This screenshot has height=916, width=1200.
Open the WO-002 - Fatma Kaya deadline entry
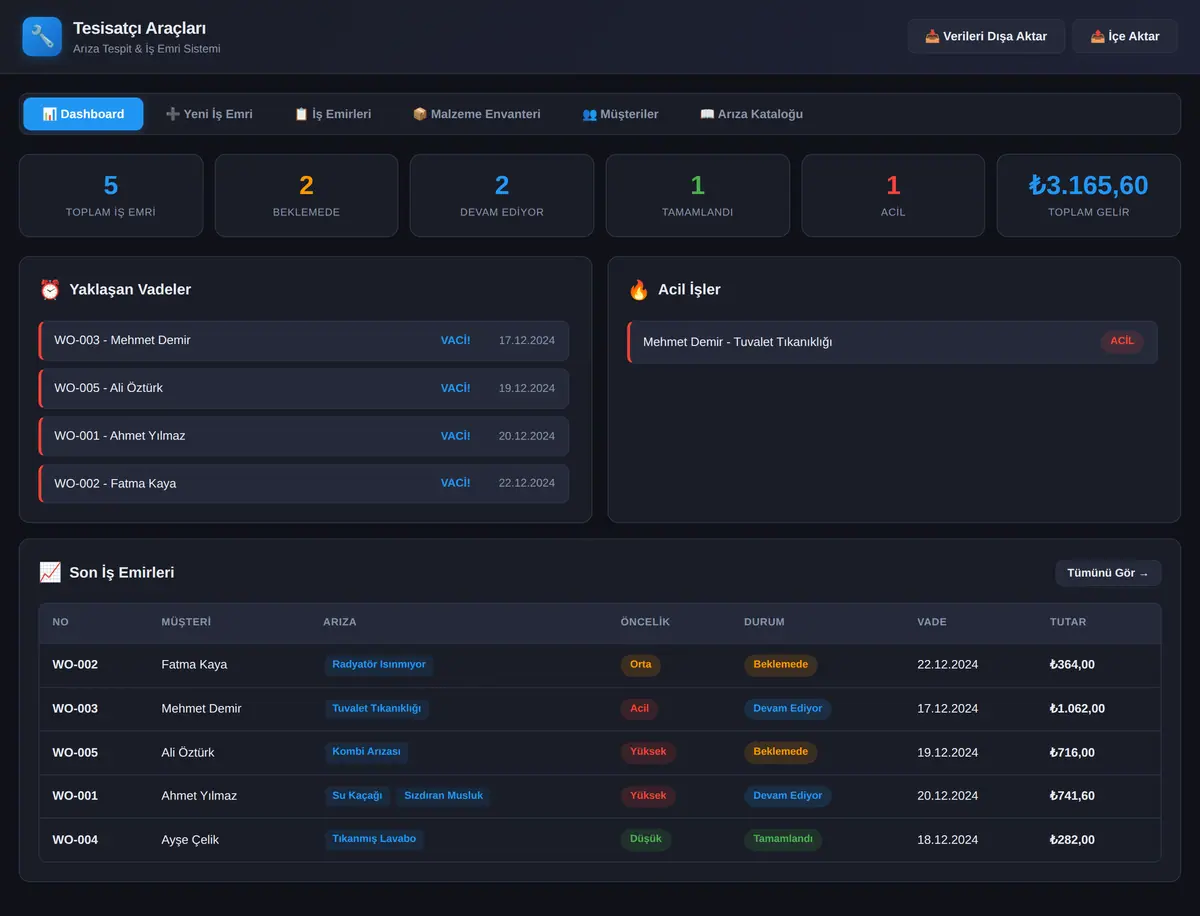tap(304, 483)
